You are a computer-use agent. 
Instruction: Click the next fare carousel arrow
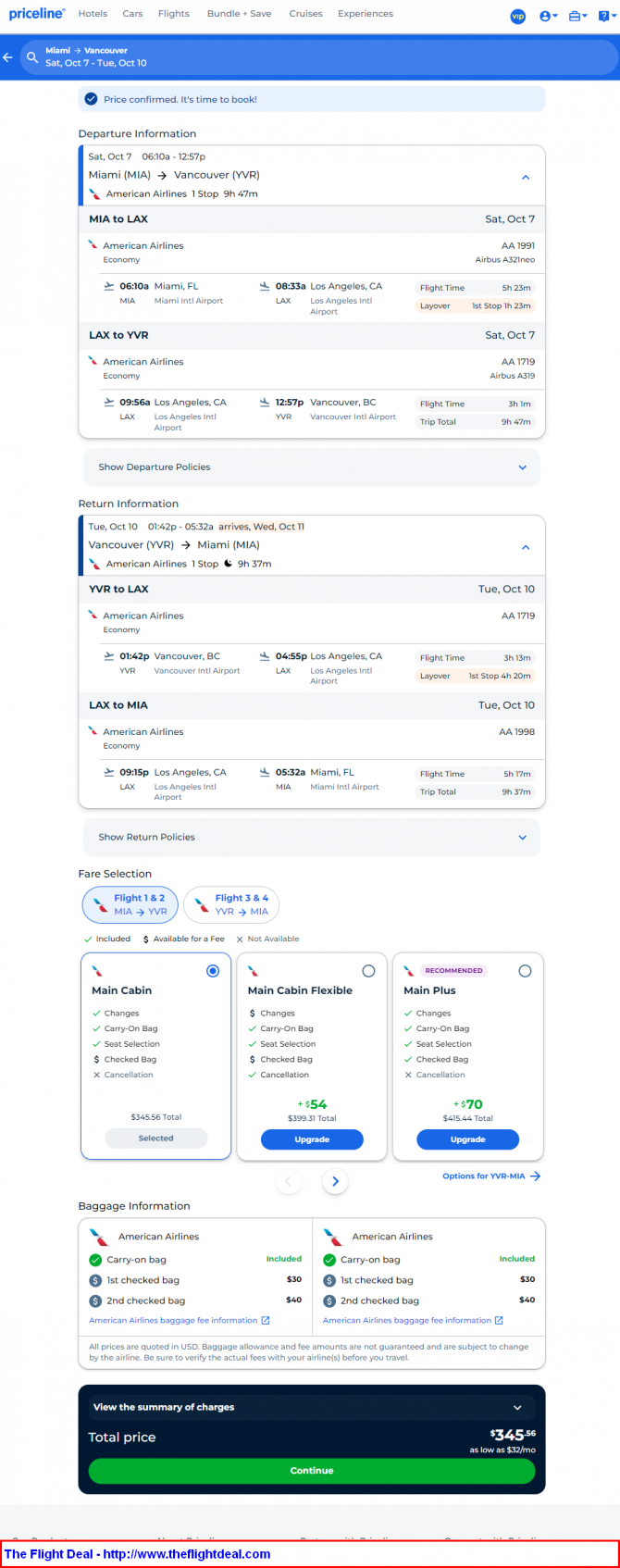point(335,1181)
